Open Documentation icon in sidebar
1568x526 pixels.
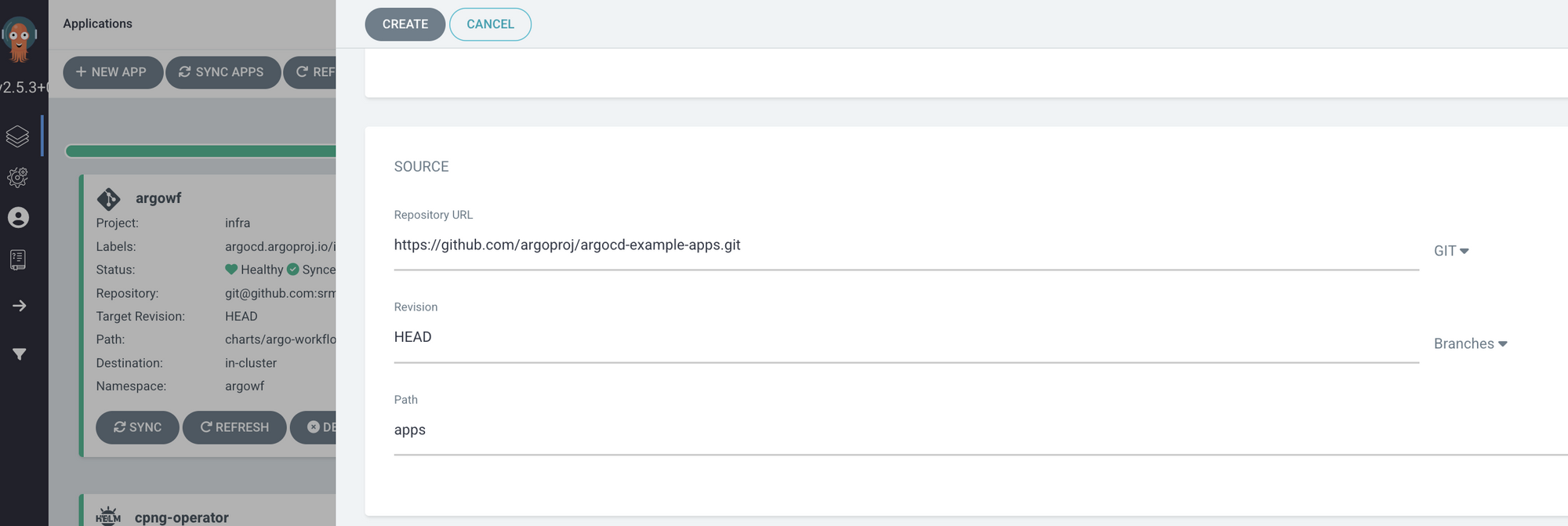pos(18,259)
